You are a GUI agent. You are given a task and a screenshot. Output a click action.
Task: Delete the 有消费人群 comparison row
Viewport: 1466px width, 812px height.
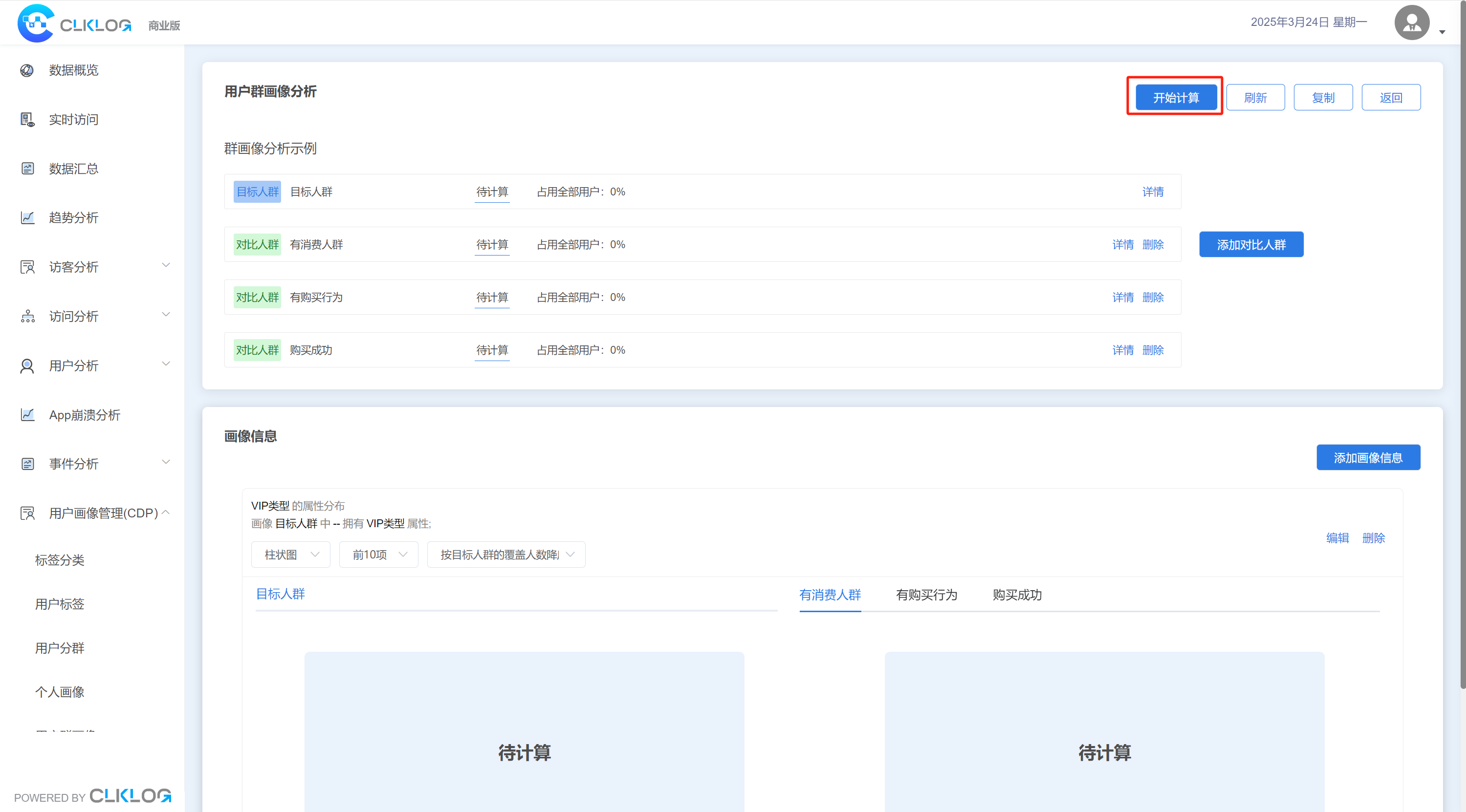[x=1153, y=244]
